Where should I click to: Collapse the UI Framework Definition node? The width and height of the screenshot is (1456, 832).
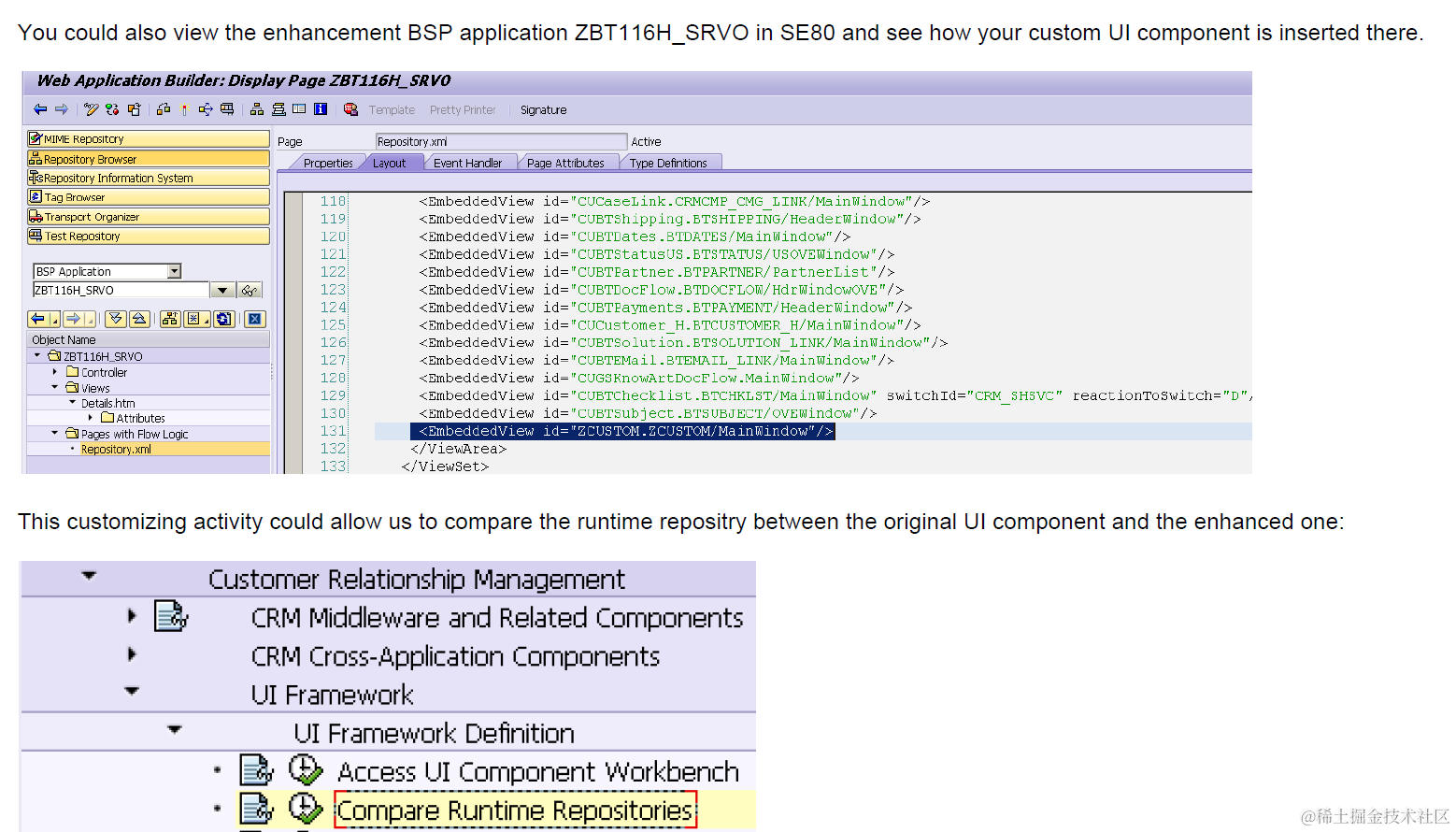click(175, 730)
